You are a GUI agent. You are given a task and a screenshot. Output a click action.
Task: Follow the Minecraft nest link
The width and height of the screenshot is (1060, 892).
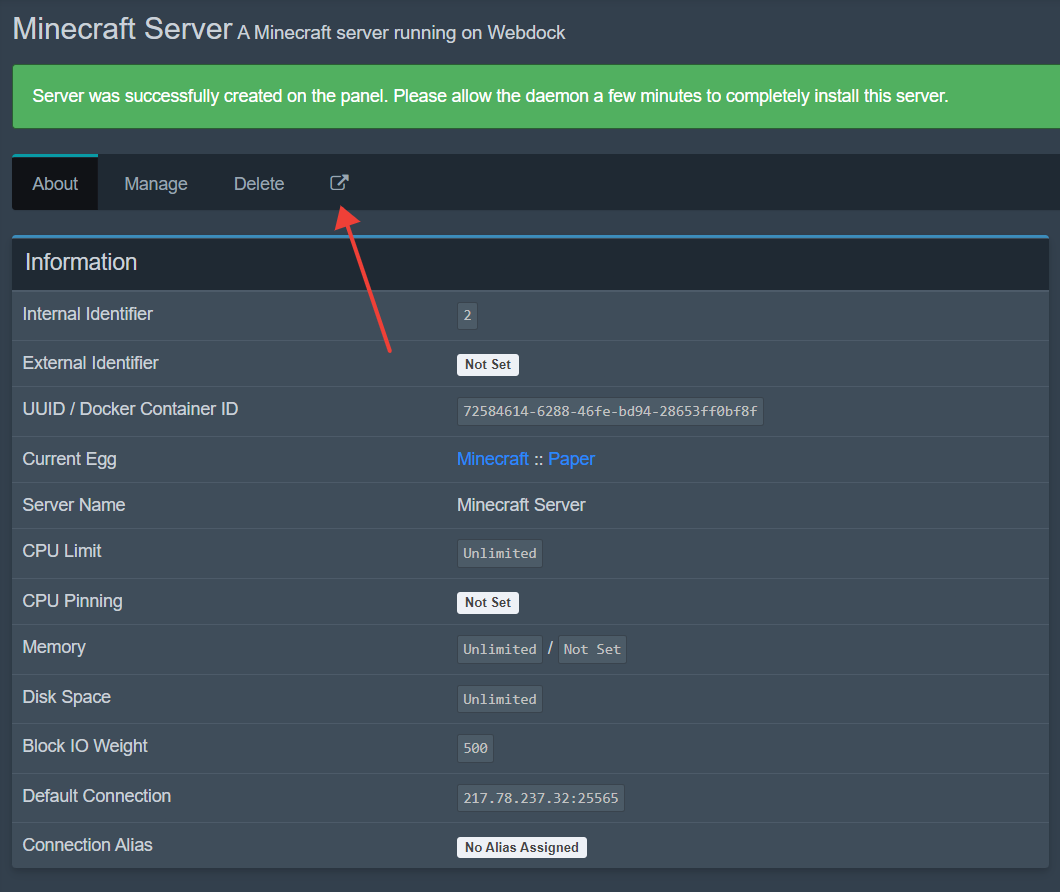(x=492, y=459)
